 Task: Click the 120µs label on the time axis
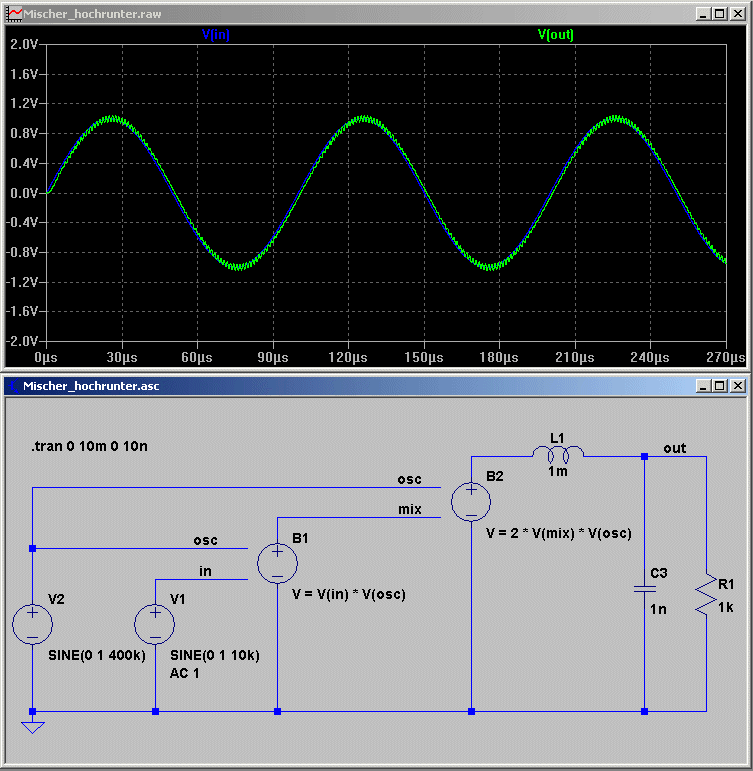[x=348, y=357]
